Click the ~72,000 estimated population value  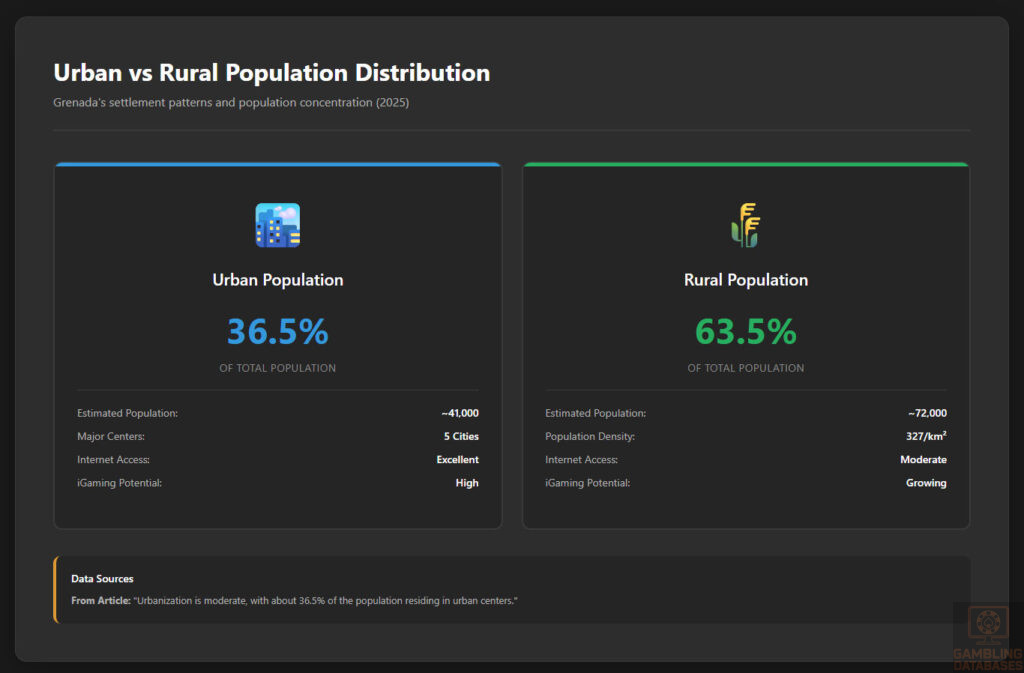tap(926, 412)
